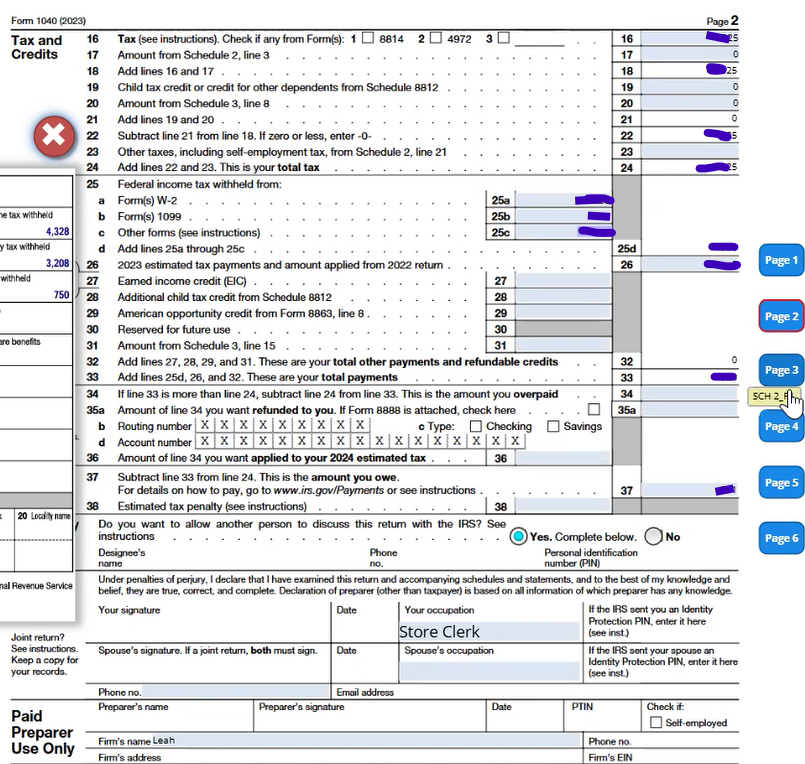Click line 23 other taxes amount field

pos(690,151)
